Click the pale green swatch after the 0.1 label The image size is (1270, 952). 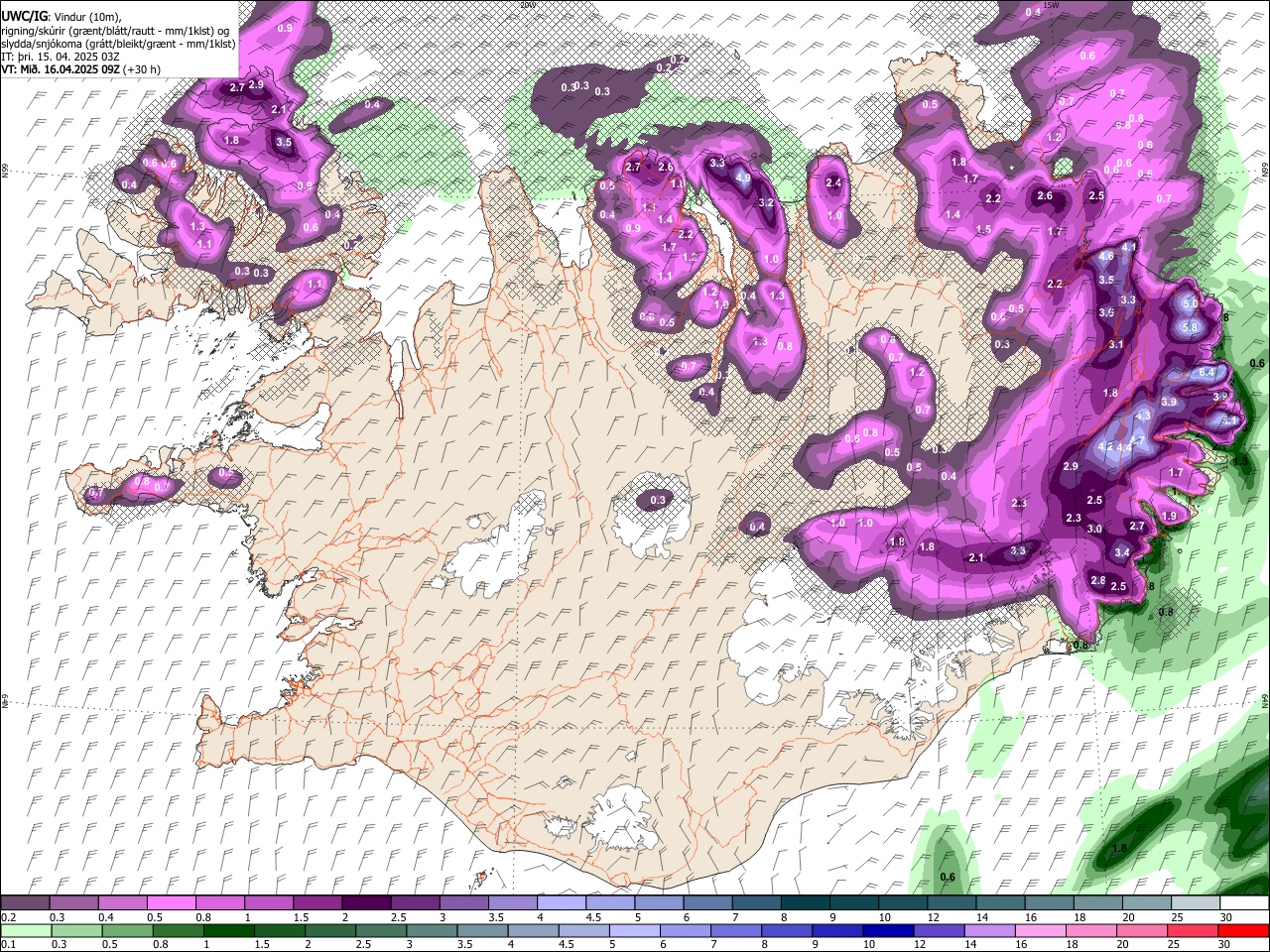click(25, 930)
